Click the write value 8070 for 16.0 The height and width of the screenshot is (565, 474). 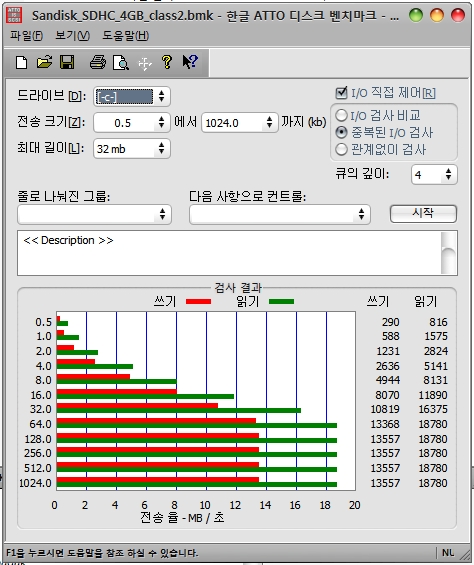(x=387, y=395)
